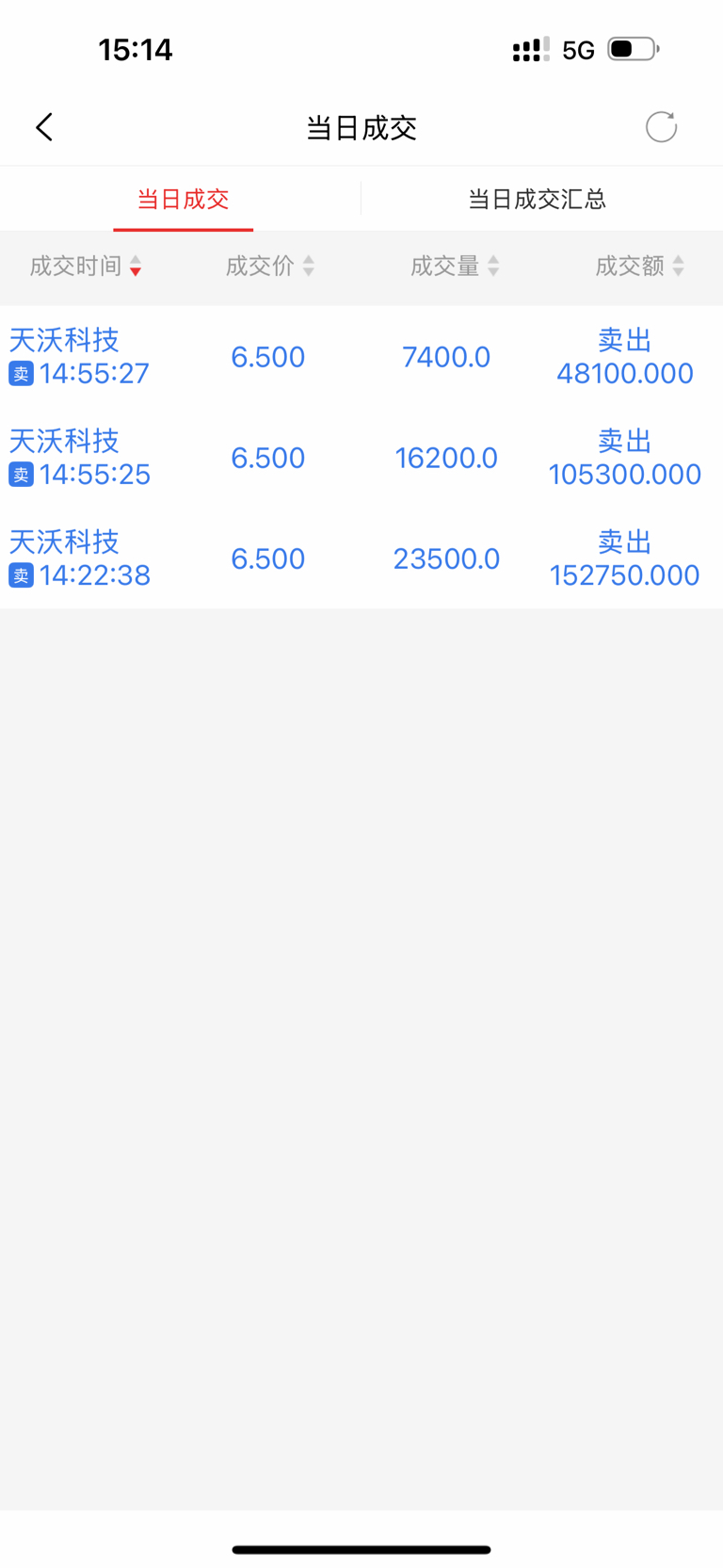Switch to the 当日成交汇总 tab
This screenshot has height=1568, width=723.
click(537, 199)
